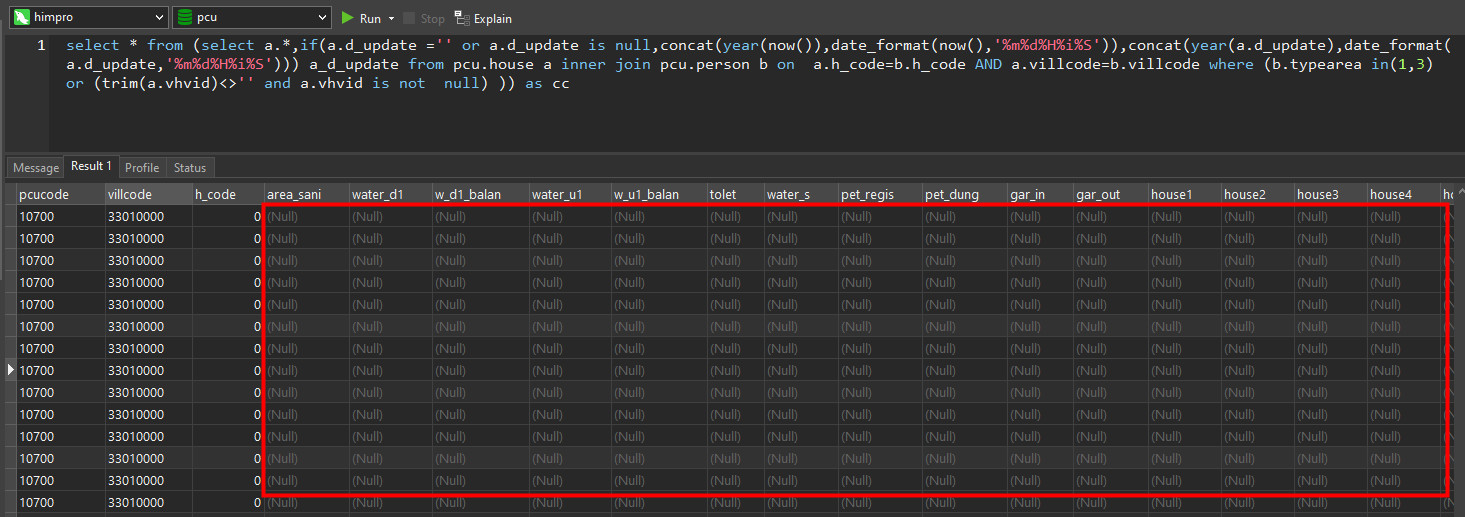1465x517 pixels.
Task: Click the current row arrow indicator
Action: [x=11, y=370]
